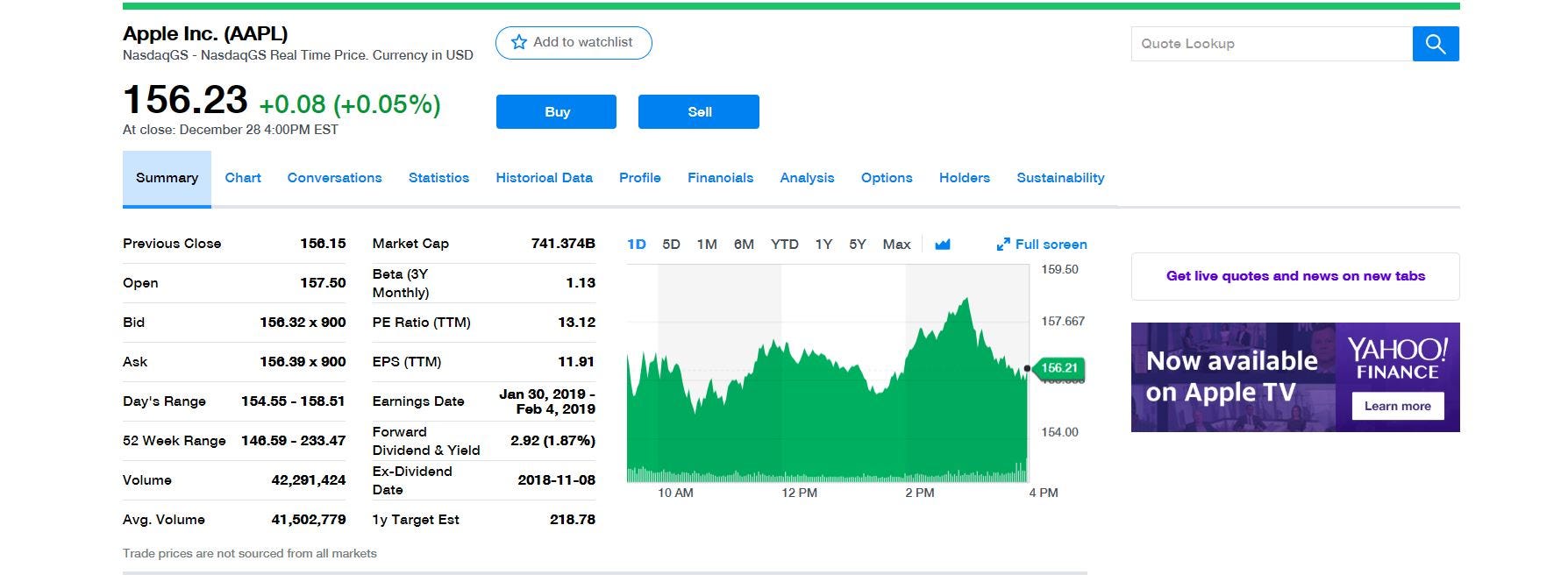Image resolution: width=1568 pixels, height=582 pixels.
Task: Click the Beta (3Y Monthly) label
Action: [401, 283]
